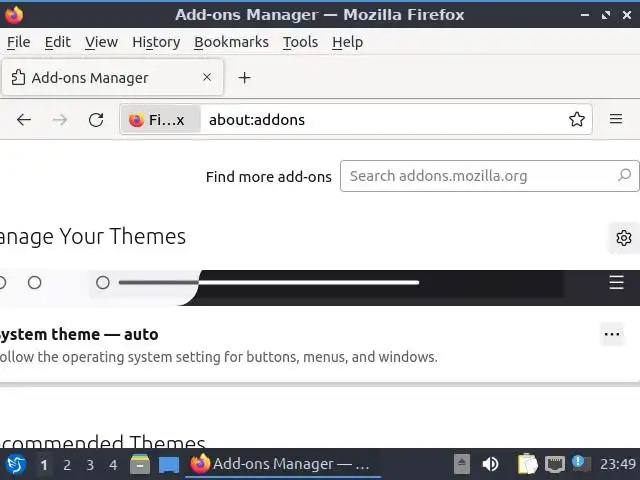Select the System theme — auto title
640x480 pixels.
click(78, 334)
